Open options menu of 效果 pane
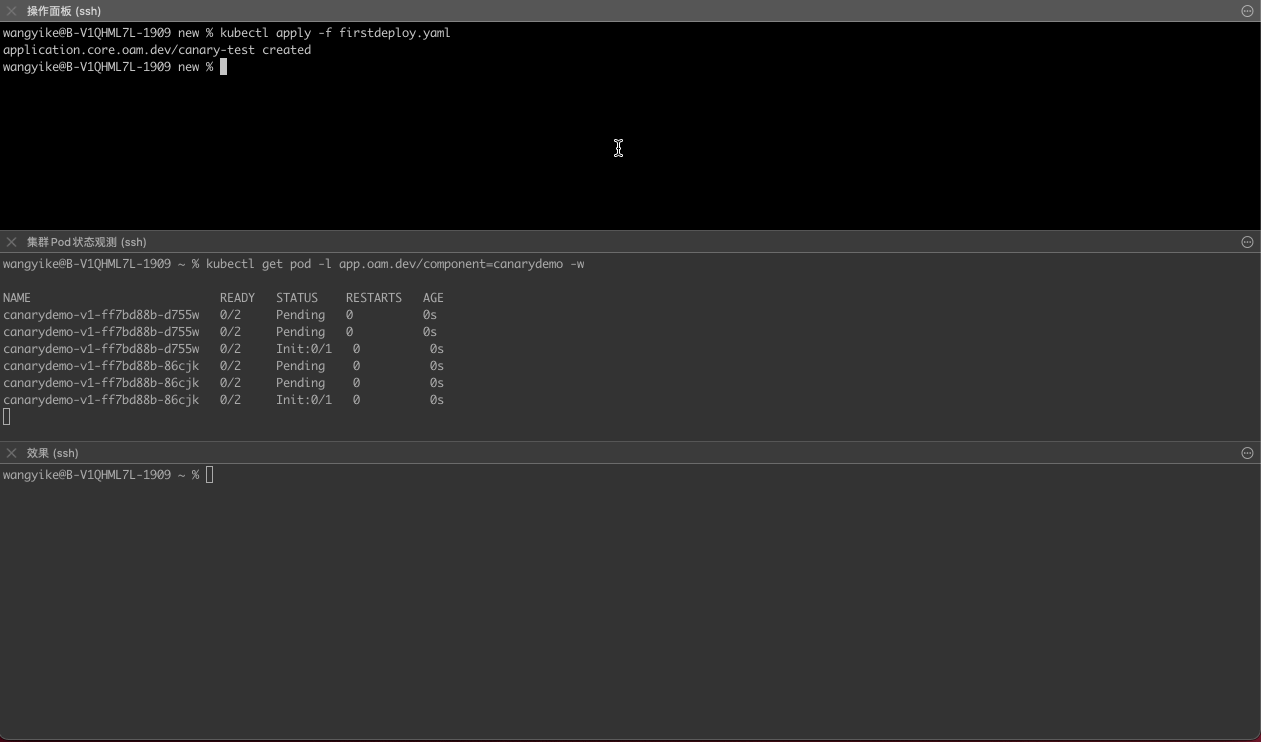1261x742 pixels. coord(1247,453)
